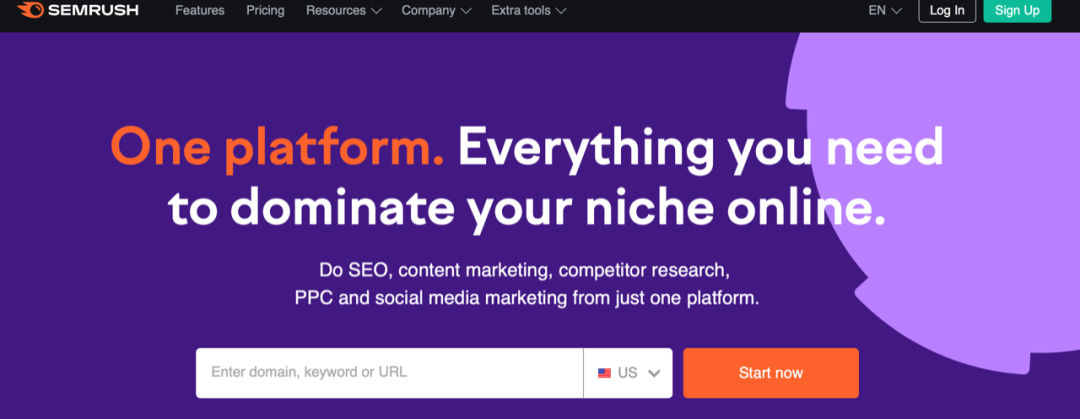Go to the Pricing page

(x=265, y=11)
